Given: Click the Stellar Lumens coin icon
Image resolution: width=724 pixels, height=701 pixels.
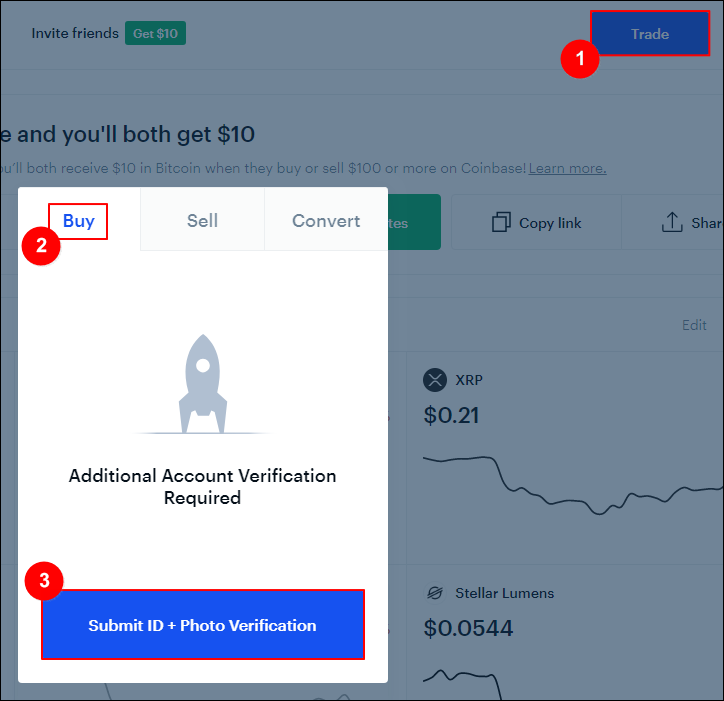Looking at the screenshot, I should (435, 592).
